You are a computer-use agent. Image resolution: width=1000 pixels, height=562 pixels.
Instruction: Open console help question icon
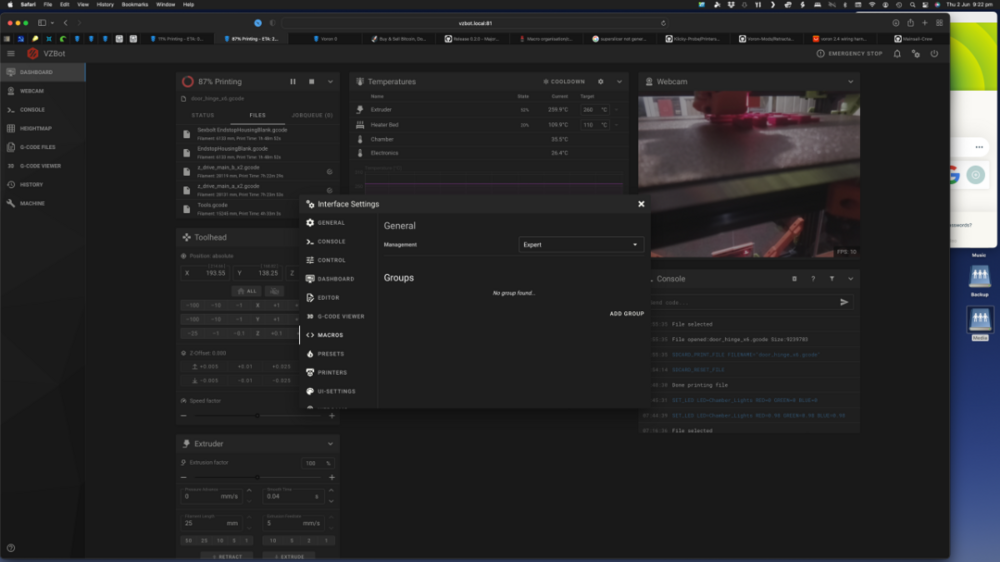813,279
